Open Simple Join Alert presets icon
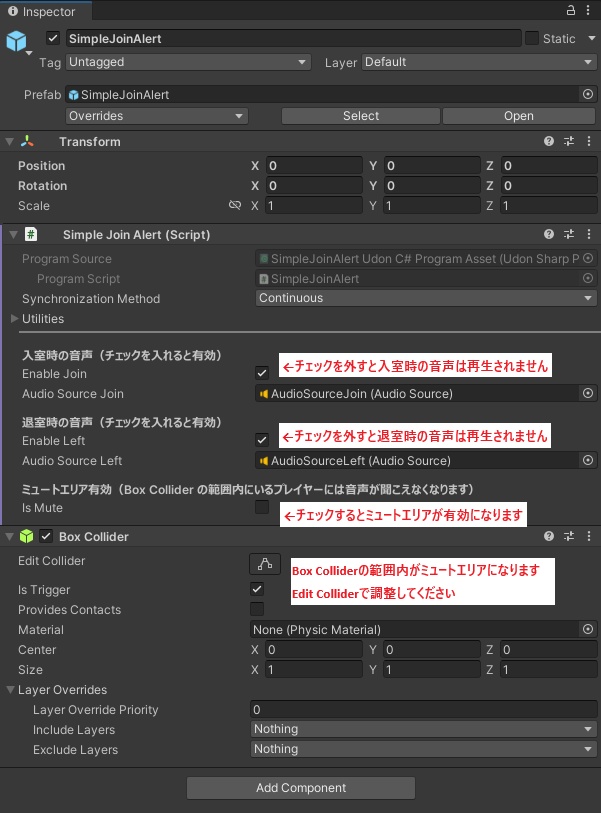601x813 pixels. click(x=569, y=234)
